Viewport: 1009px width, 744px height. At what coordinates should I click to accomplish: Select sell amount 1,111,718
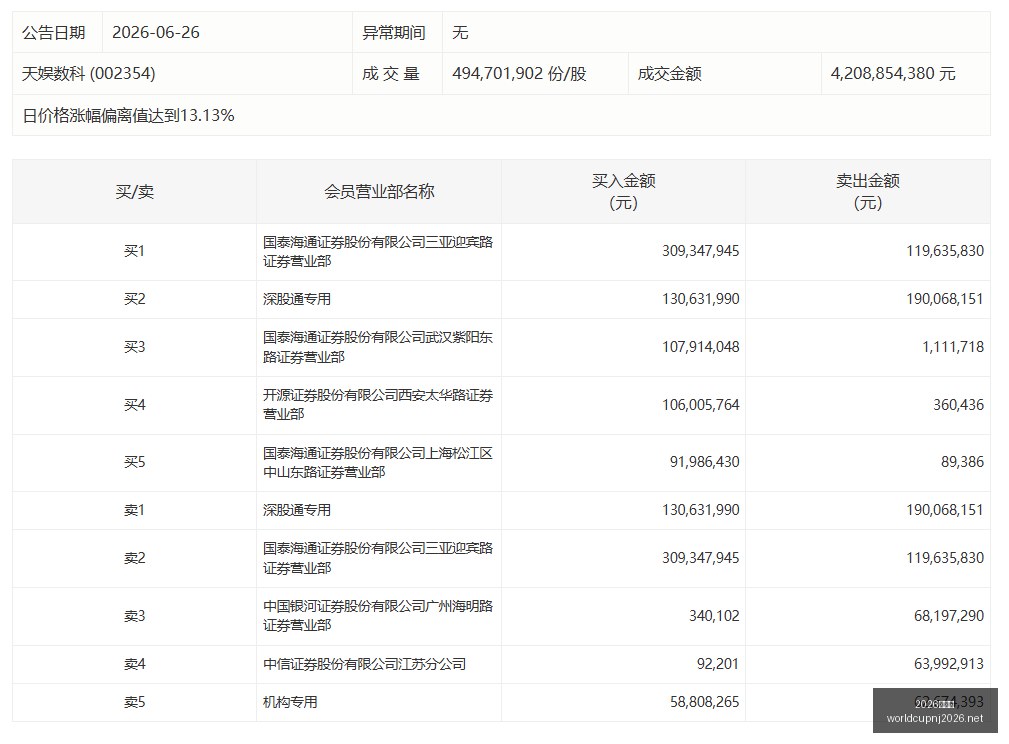(x=953, y=347)
